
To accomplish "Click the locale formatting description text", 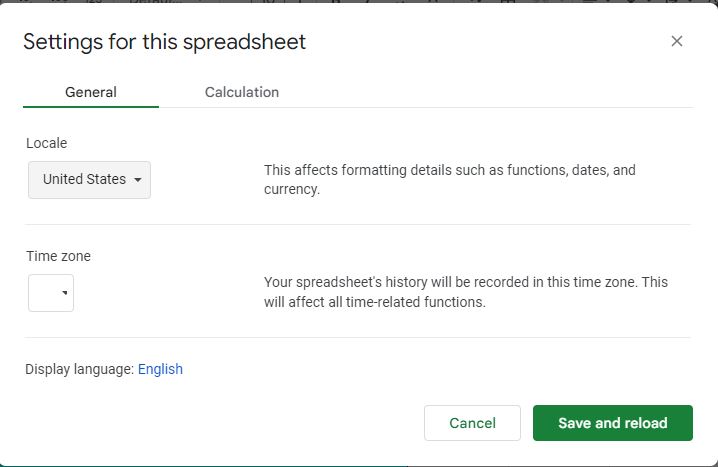I will [450, 179].
